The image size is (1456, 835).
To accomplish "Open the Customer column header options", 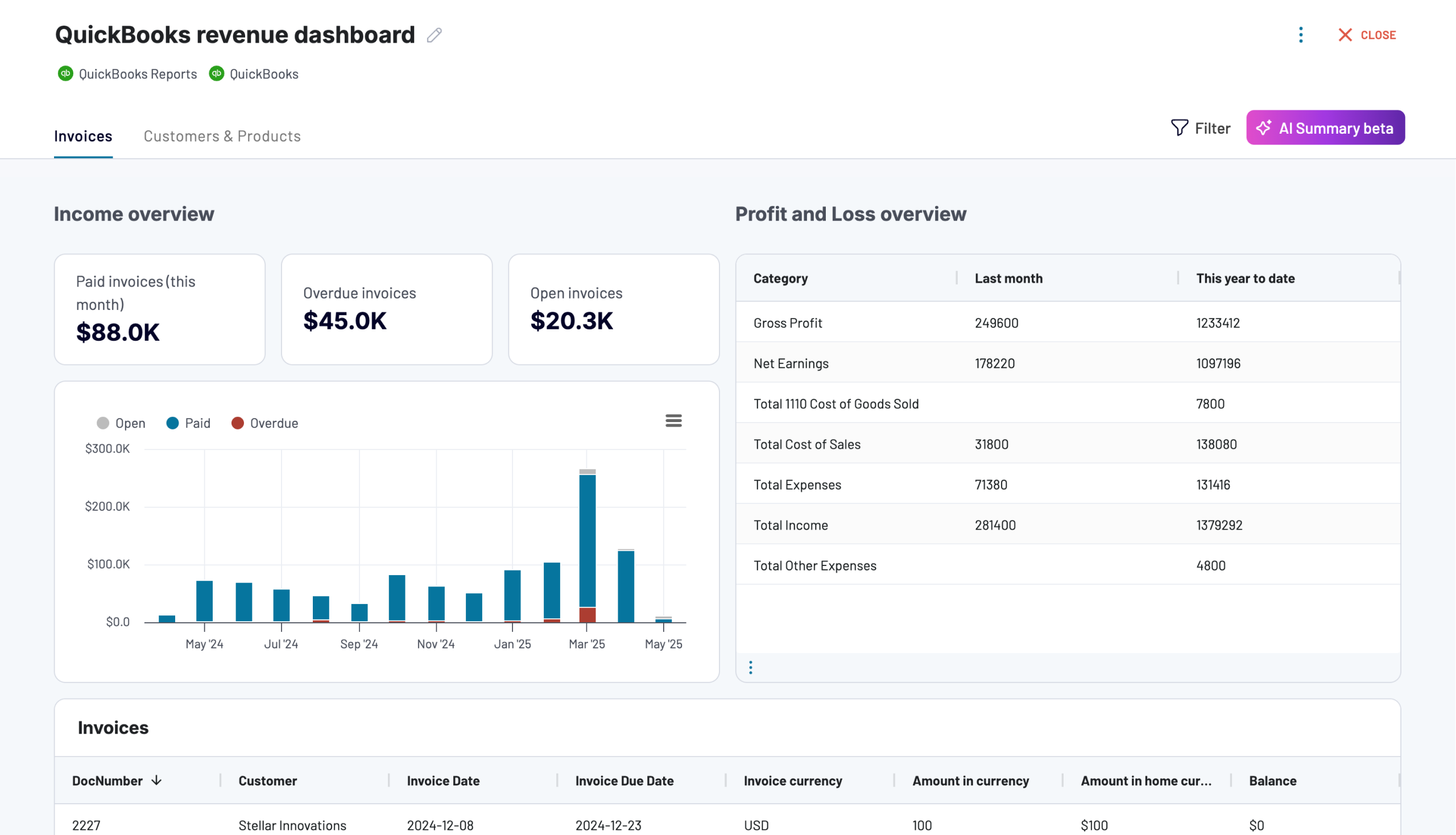I will coord(267,780).
